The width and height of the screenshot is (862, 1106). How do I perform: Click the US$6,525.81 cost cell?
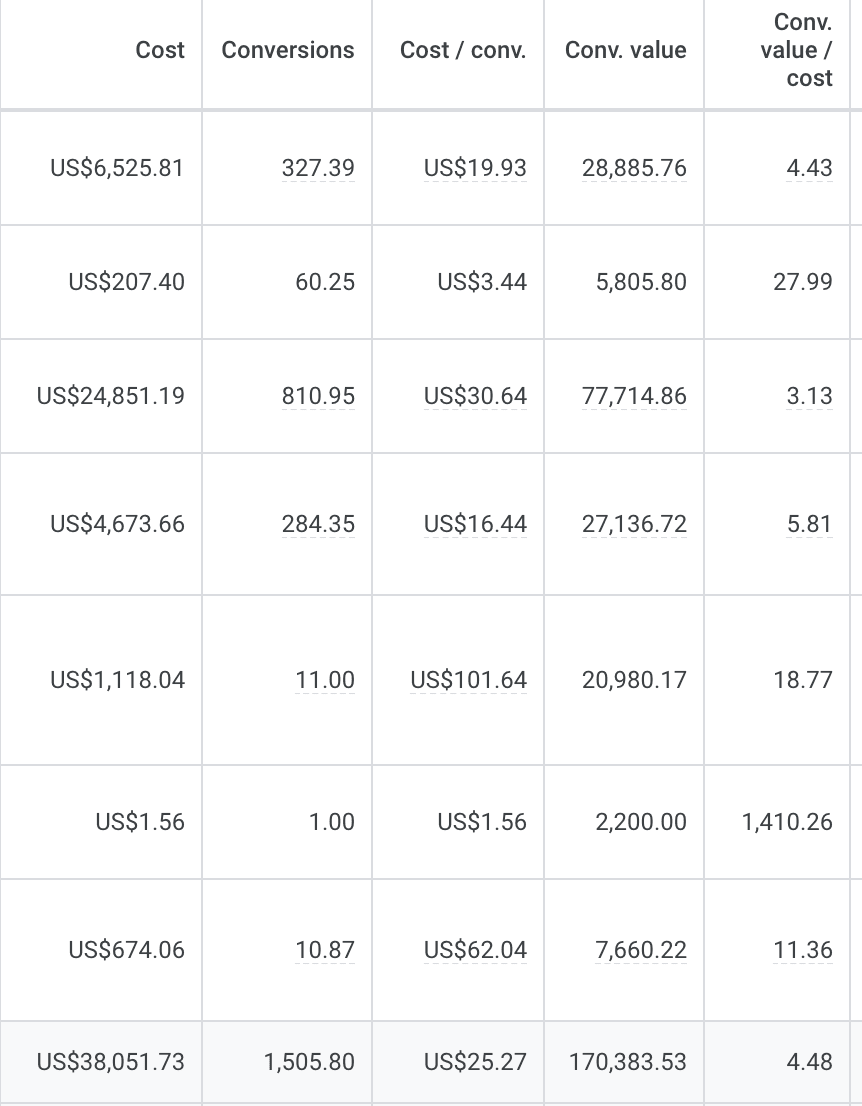(x=117, y=168)
